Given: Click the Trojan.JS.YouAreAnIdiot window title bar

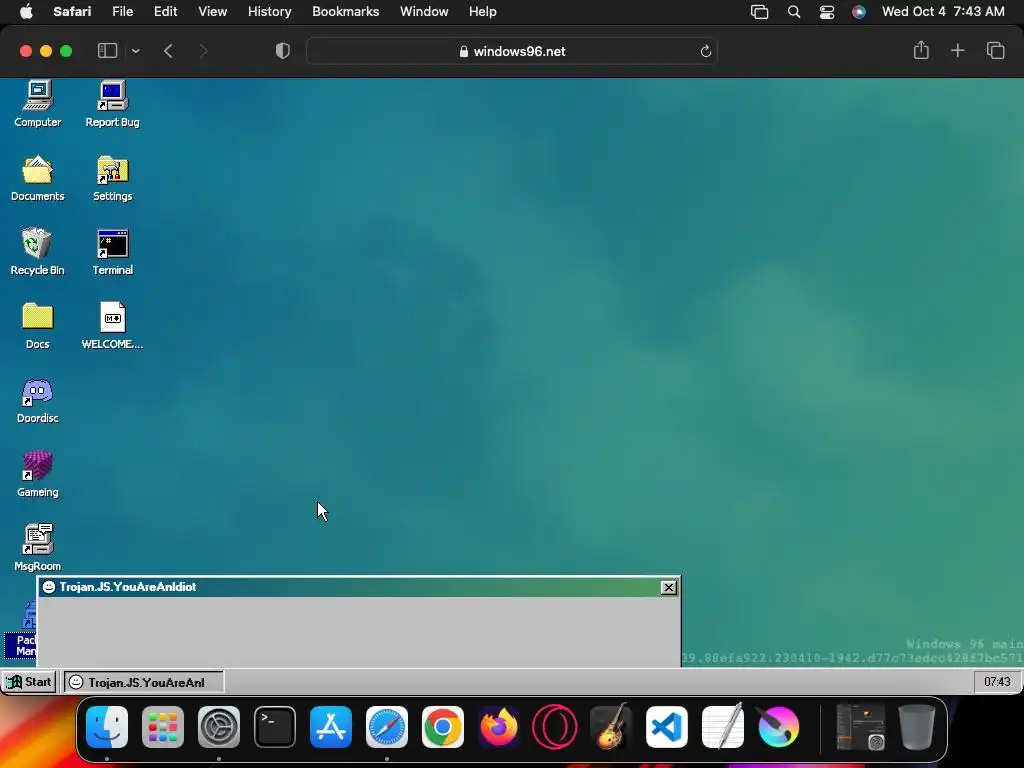Looking at the screenshot, I should coord(359,587).
